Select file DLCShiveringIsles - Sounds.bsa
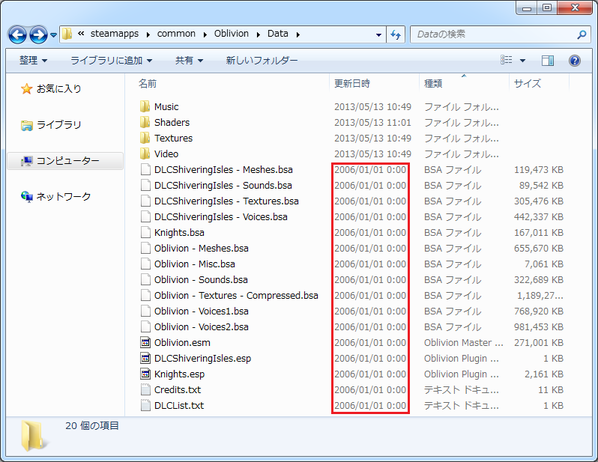The image size is (598, 462). [x=223, y=185]
